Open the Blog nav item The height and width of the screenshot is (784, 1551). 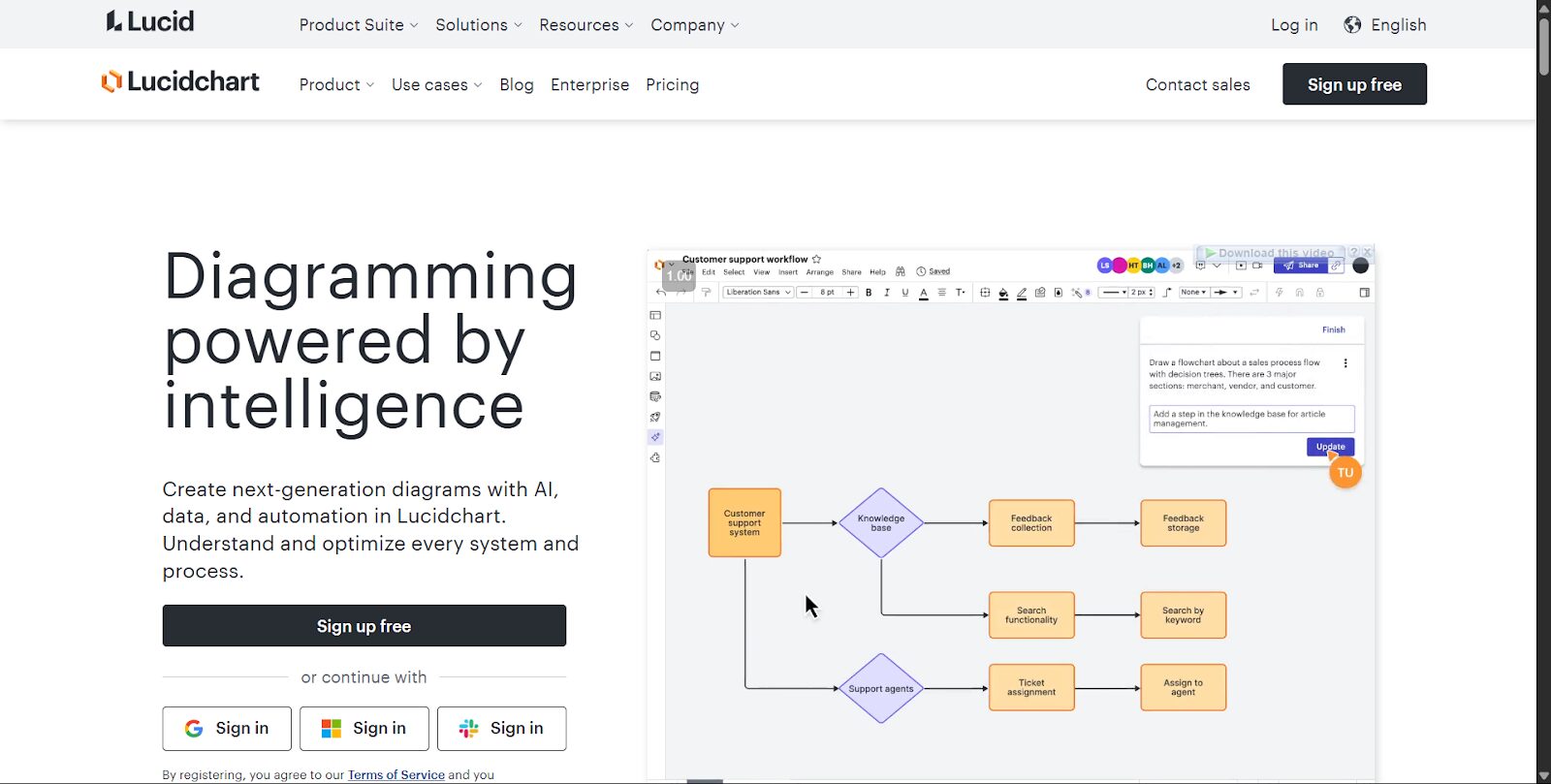517,85
